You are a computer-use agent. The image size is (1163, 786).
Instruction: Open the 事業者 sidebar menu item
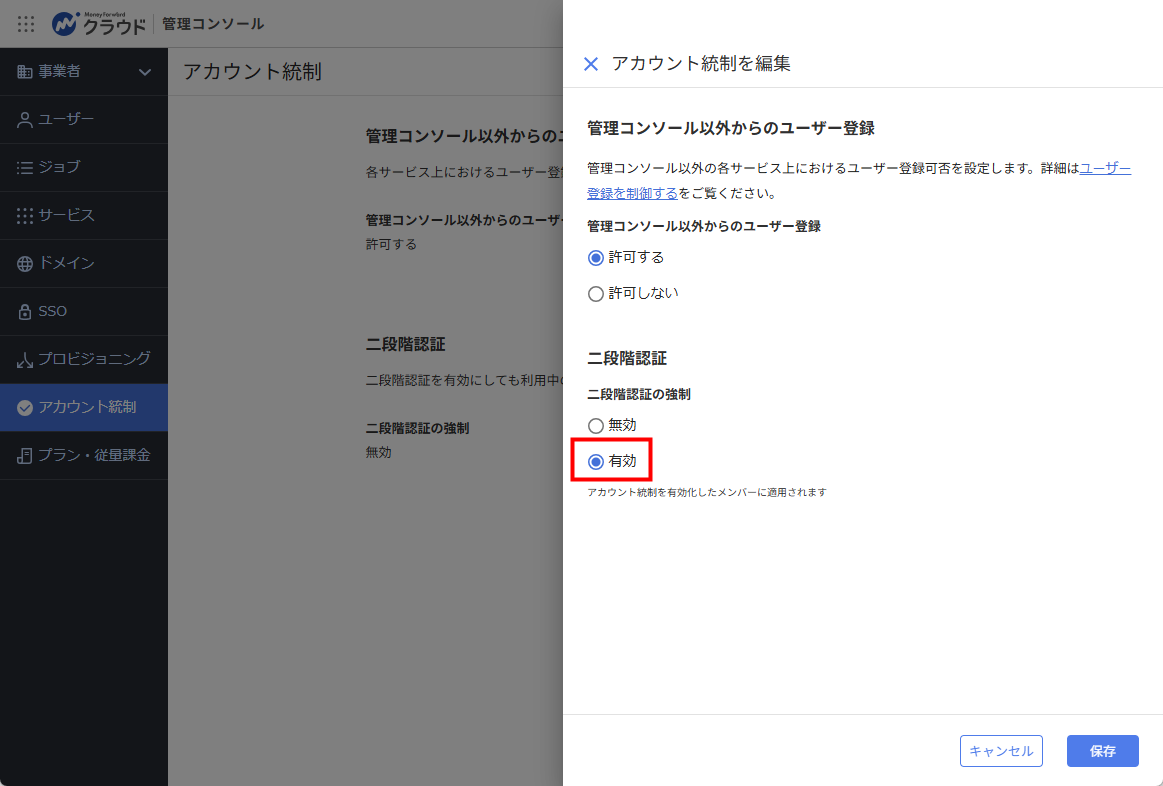[84, 72]
